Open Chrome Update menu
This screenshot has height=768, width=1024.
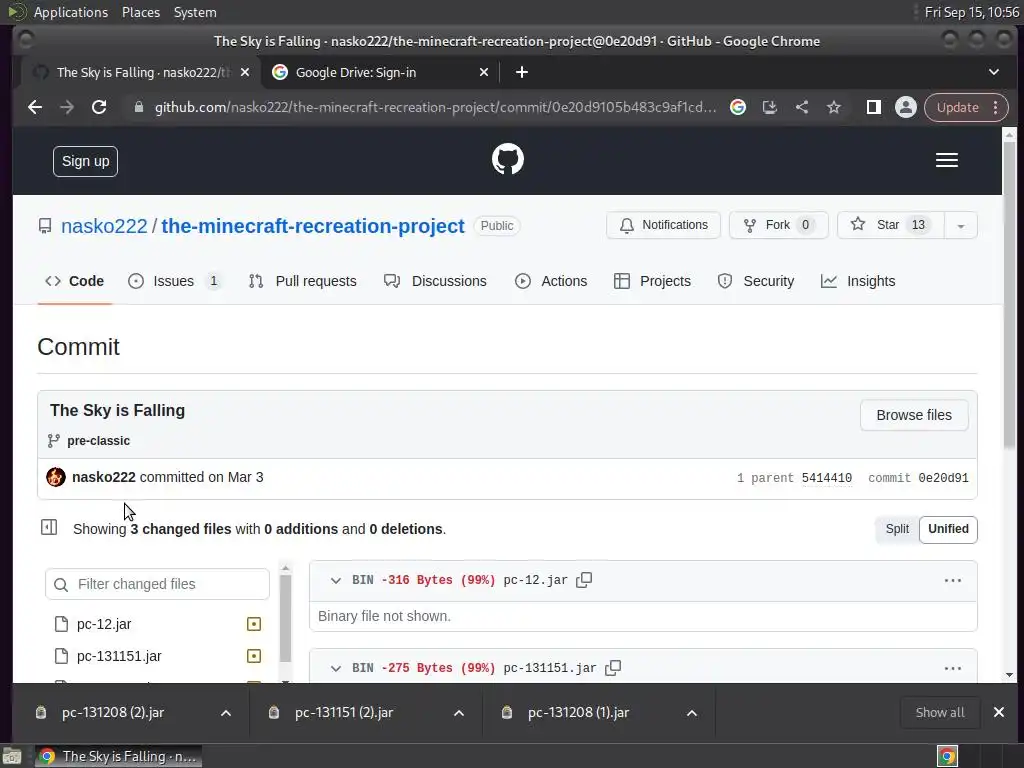[x=967, y=107]
